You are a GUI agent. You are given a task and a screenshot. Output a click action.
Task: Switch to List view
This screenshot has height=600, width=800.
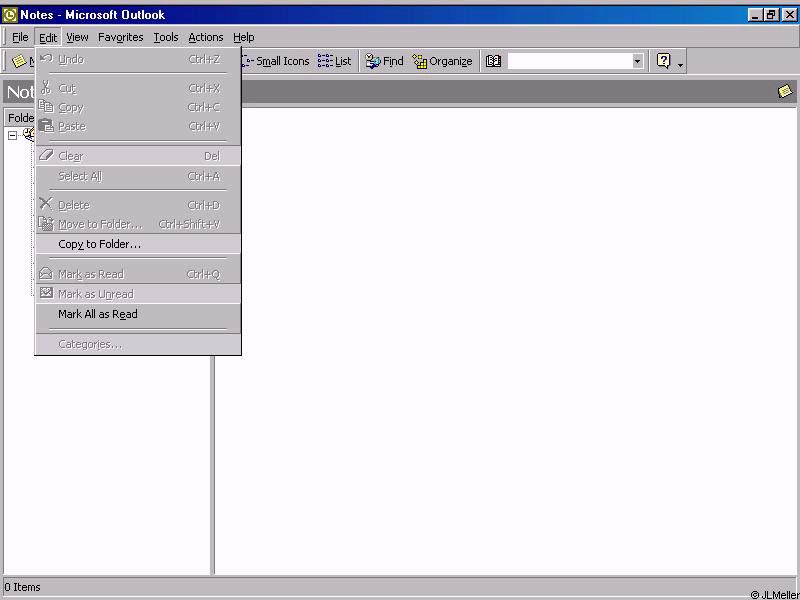tap(334, 61)
